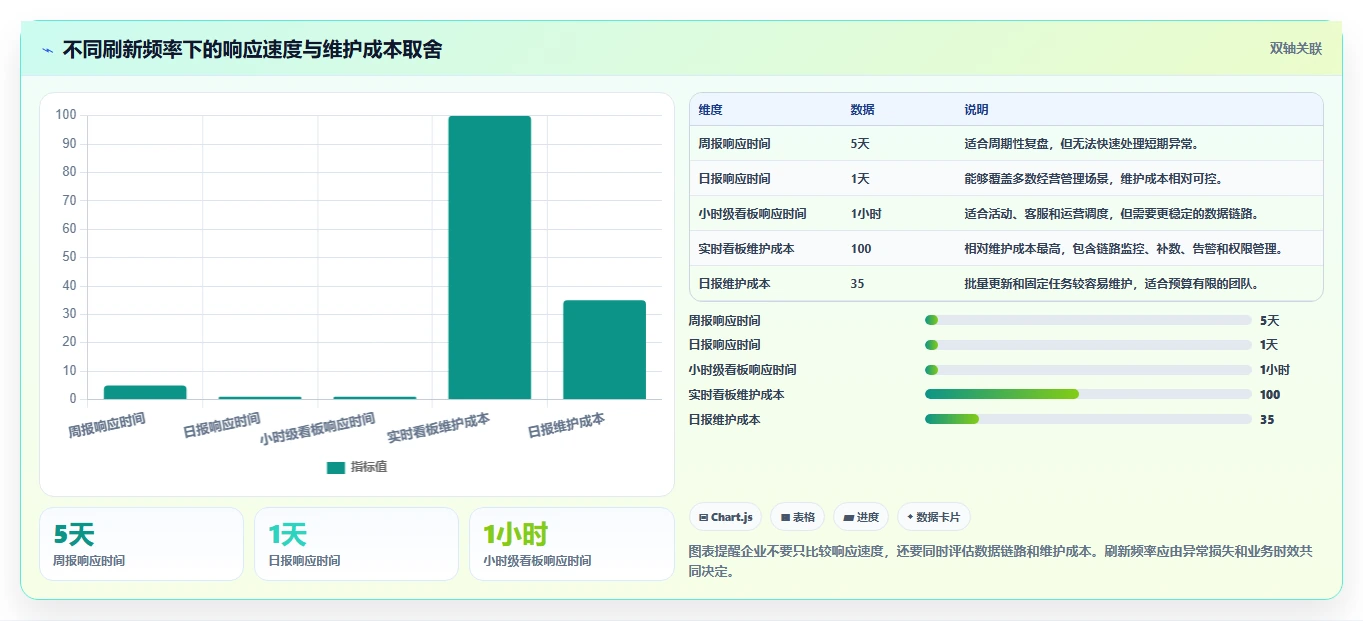
Task: Click the 双轴关联 label in header
Action: point(1296,49)
